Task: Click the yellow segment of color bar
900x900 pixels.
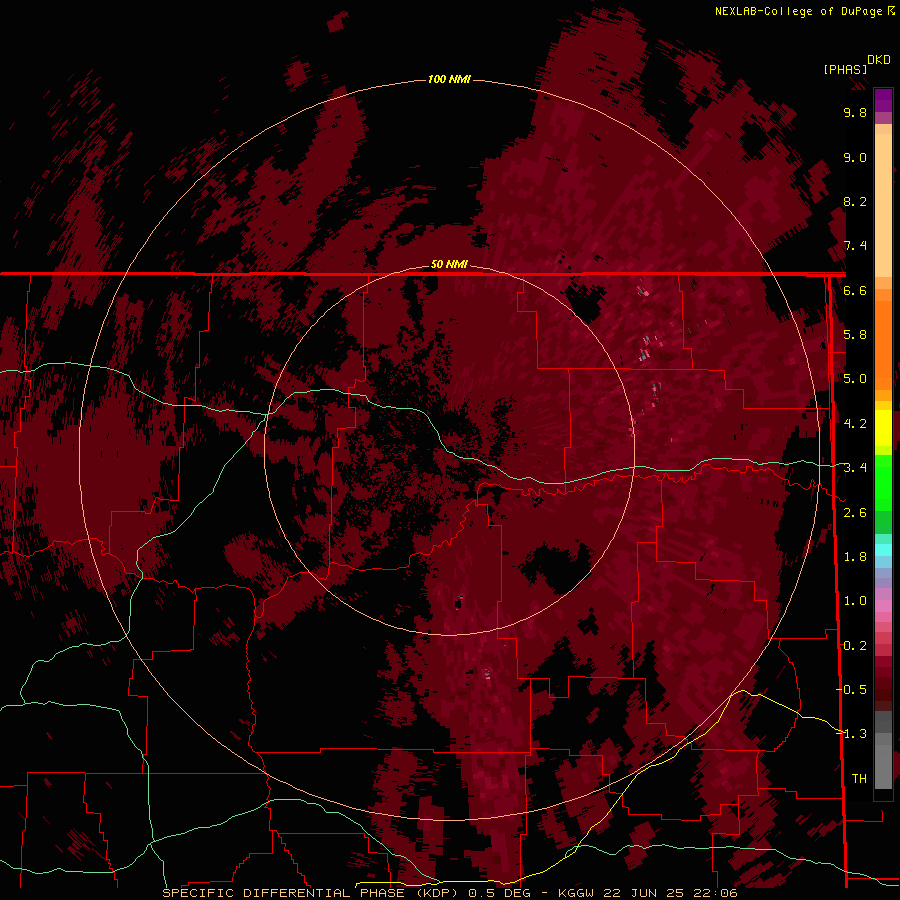Action: point(883,428)
